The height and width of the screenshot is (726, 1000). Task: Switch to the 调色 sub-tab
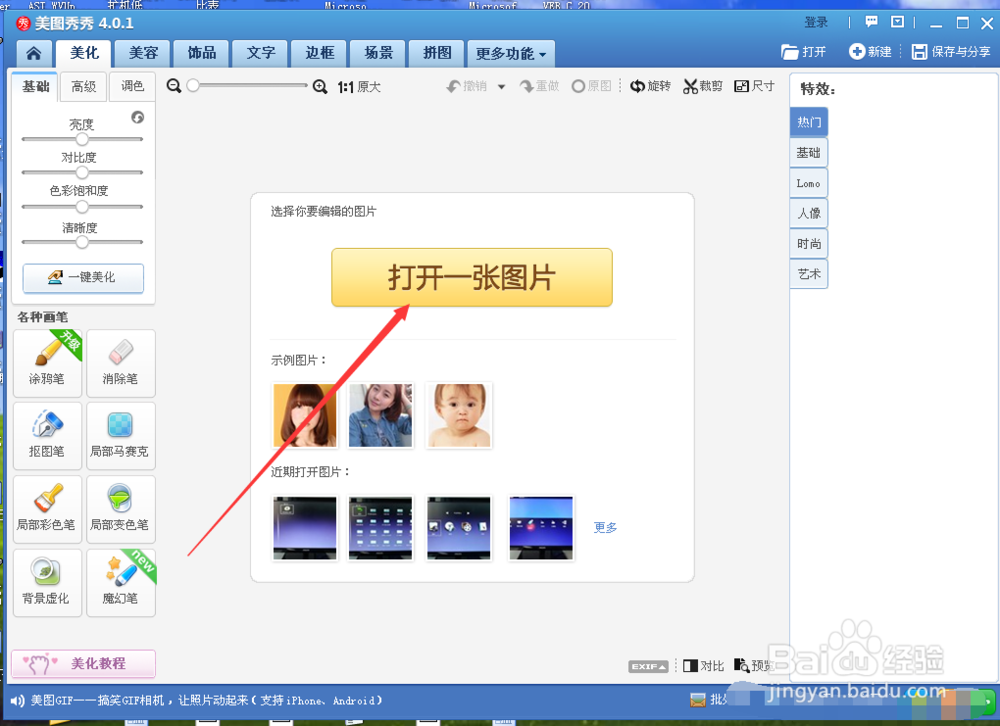point(131,86)
